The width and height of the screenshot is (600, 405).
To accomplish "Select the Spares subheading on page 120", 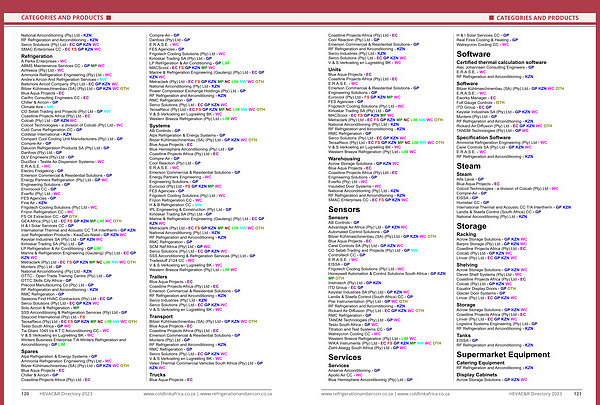I will click(x=29, y=351).
